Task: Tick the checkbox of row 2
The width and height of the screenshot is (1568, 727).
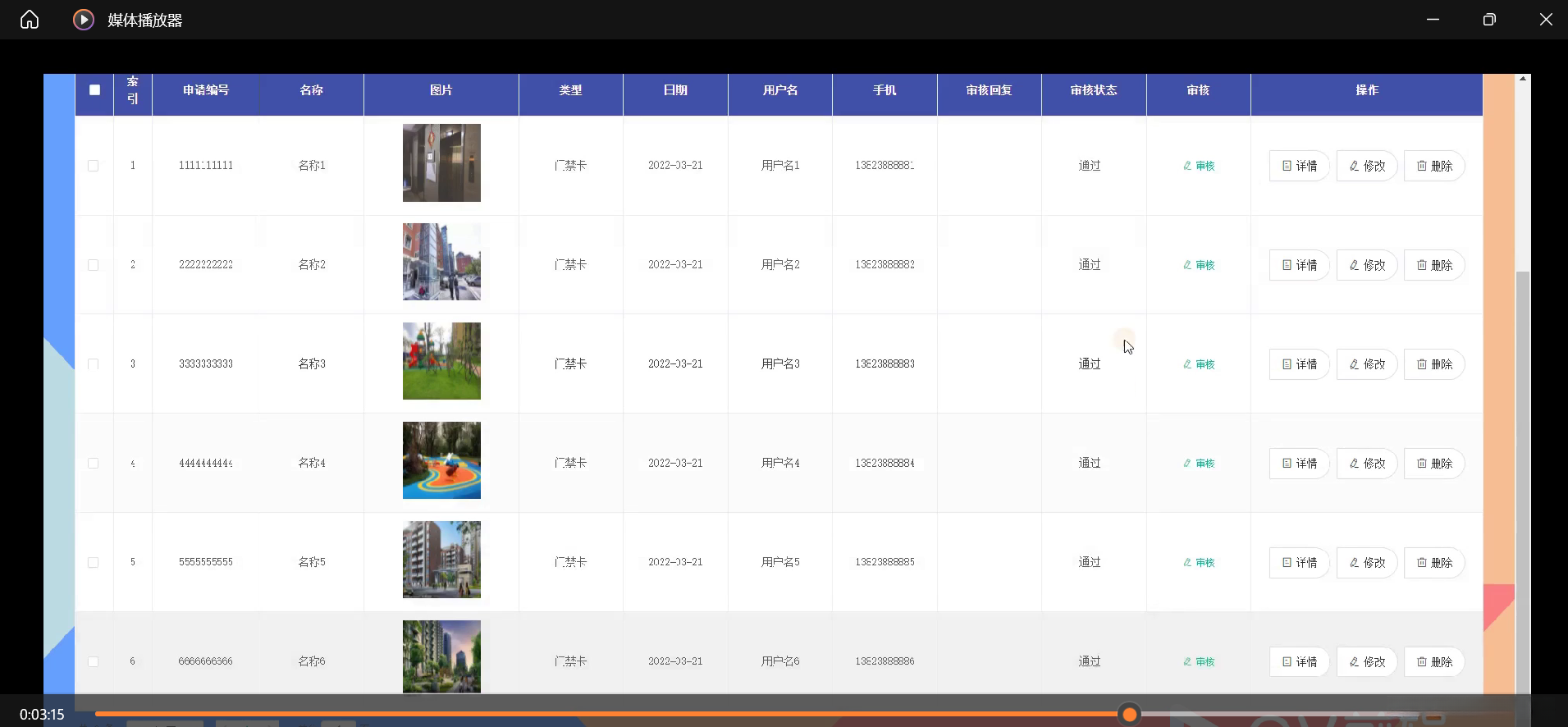Action: click(94, 265)
